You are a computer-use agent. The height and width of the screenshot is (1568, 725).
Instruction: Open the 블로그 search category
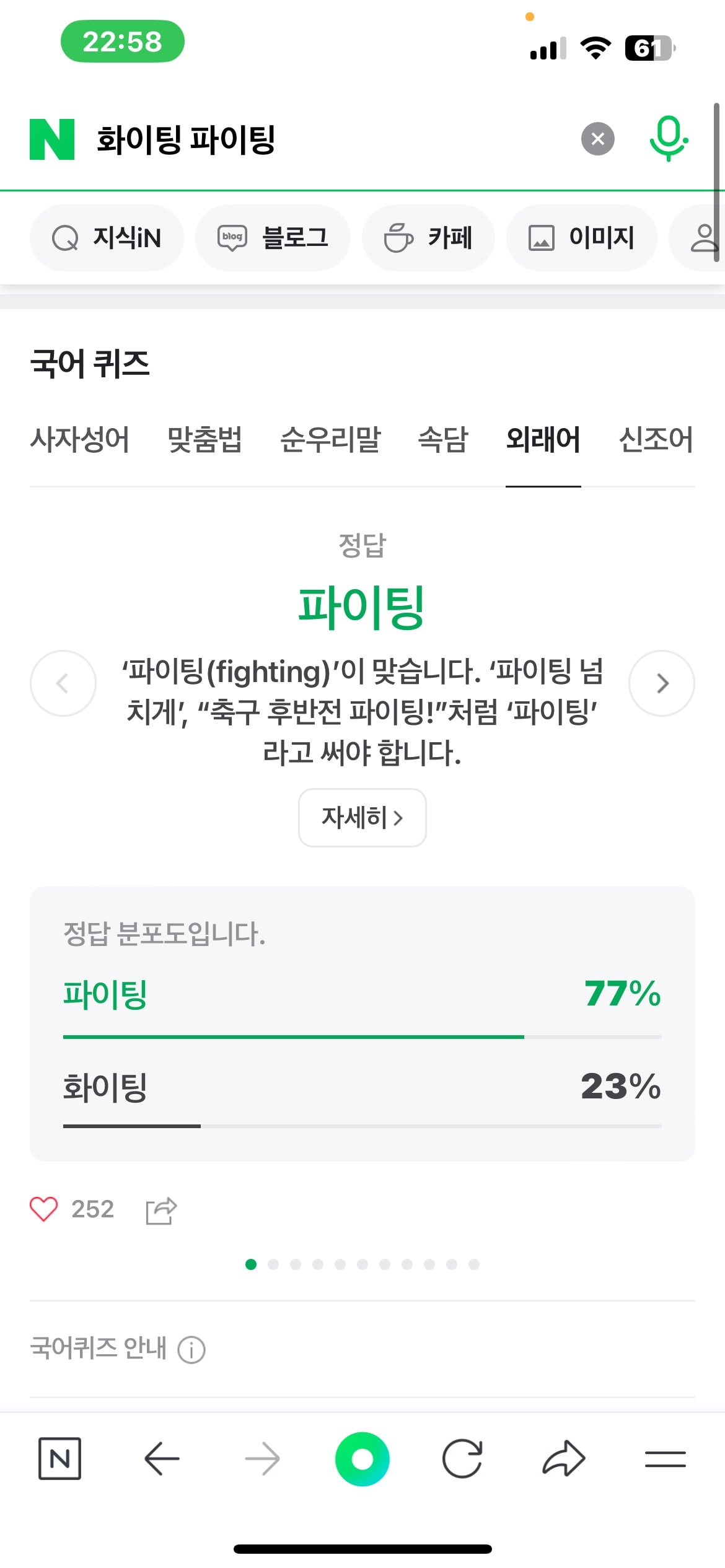point(273,238)
